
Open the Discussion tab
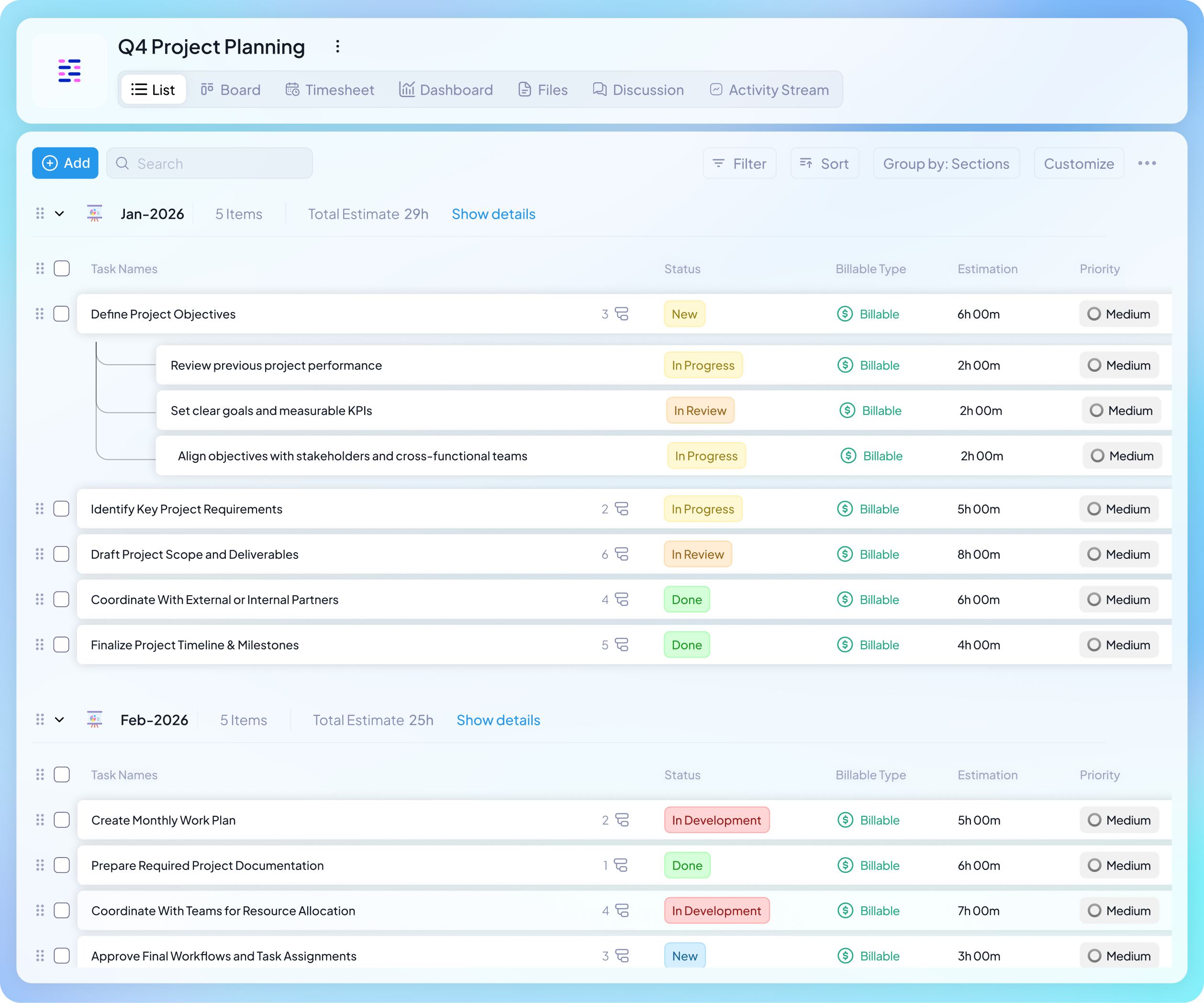click(638, 89)
